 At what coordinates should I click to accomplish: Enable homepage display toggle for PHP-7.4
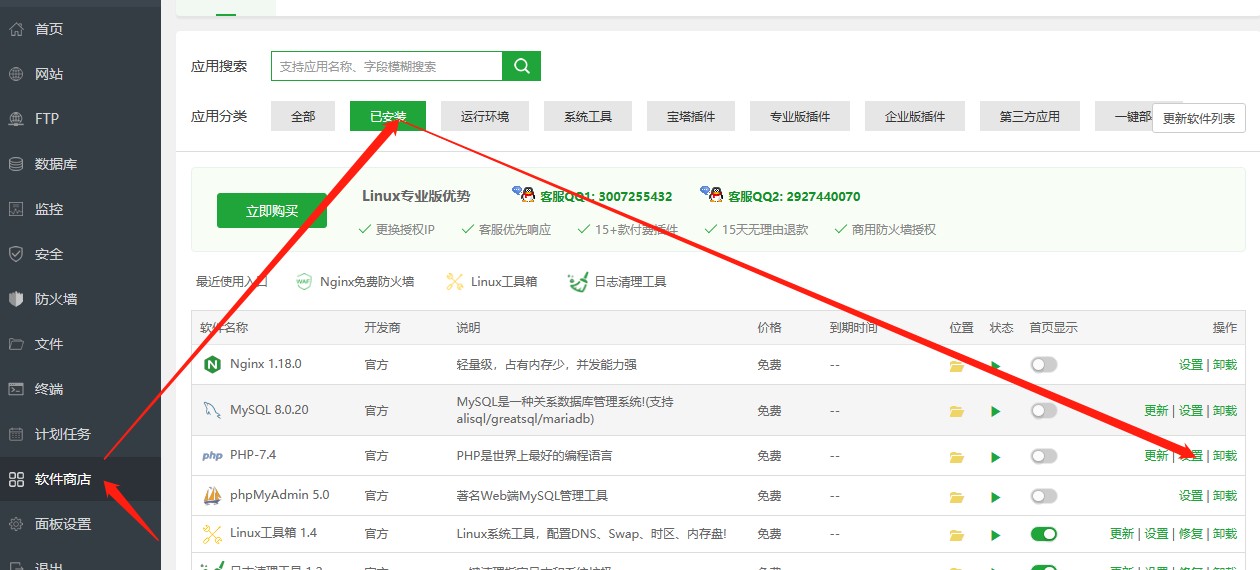pyautogui.click(x=1044, y=456)
